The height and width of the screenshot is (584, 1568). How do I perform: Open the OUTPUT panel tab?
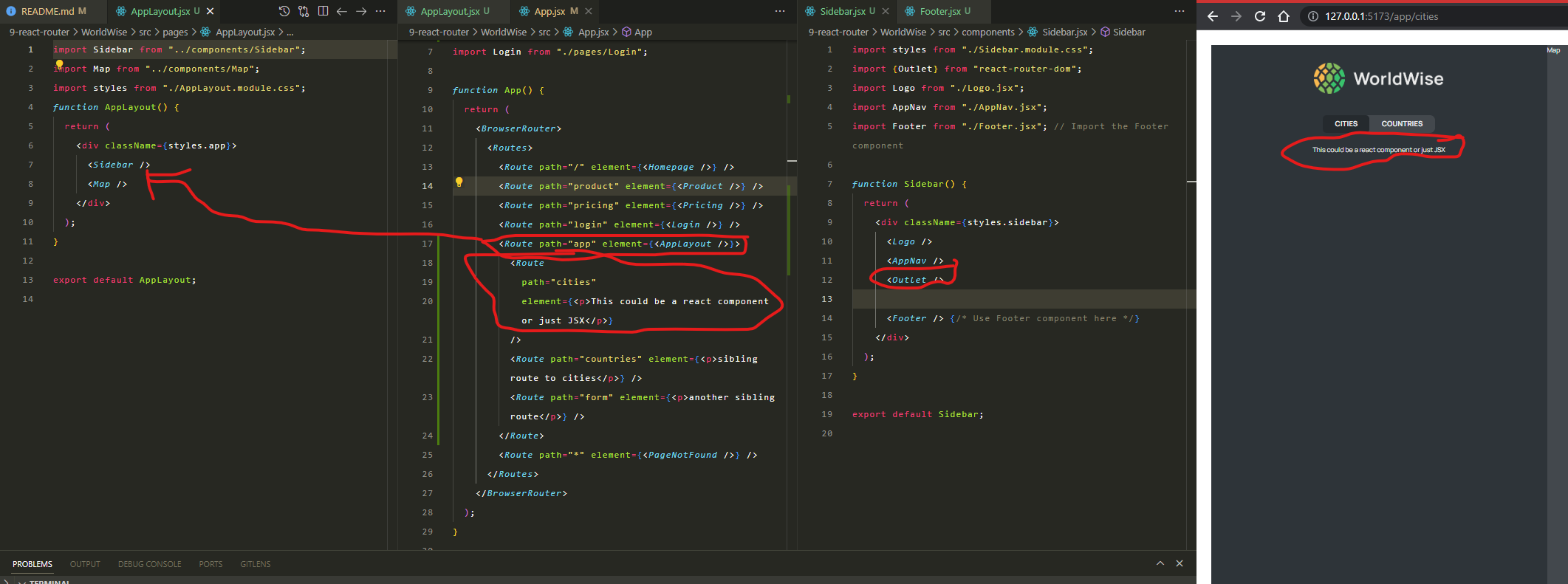(85, 564)
